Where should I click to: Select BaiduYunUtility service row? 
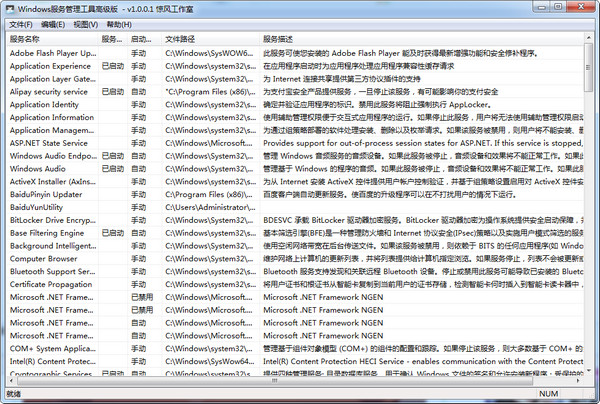(x=36, y=207)
